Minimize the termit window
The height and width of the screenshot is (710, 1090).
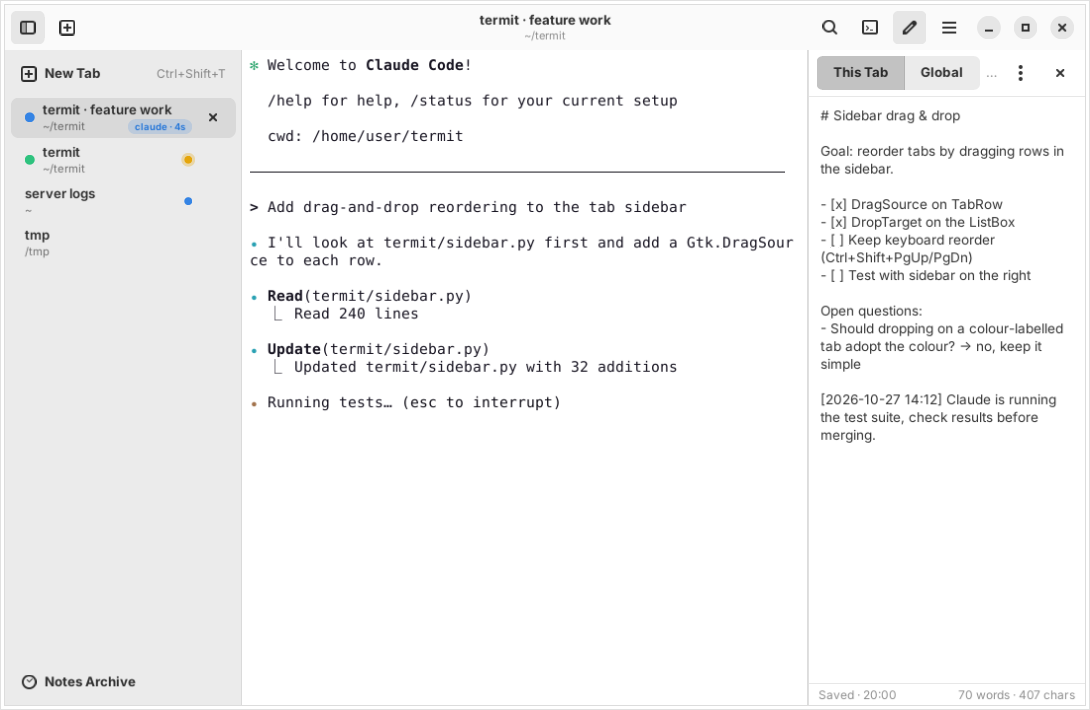[989, 28]
